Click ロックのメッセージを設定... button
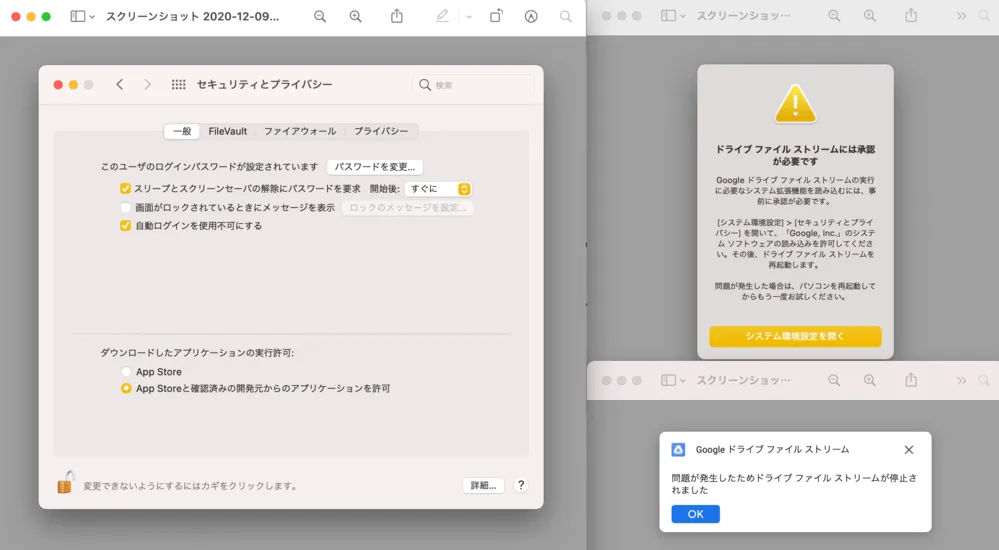 (408, 208)
